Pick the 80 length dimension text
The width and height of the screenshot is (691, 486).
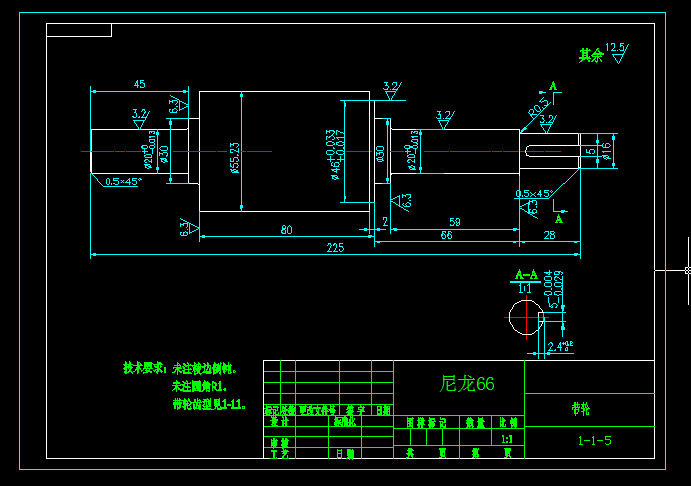click(x=286, y=230)
